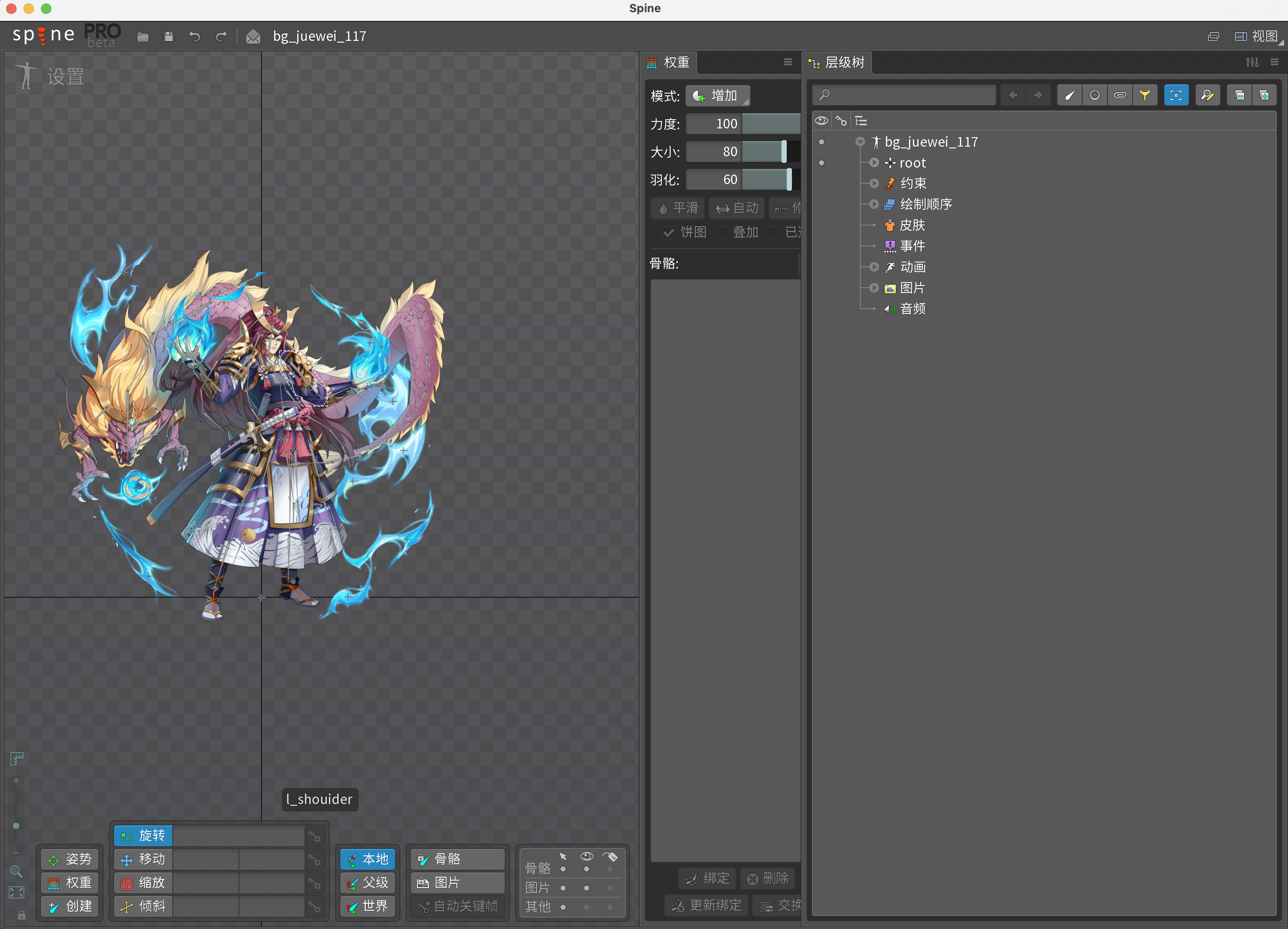Select the 层级树 panel tab
The image size is (1288, 929).
pyautogui.click(x=836, y=63)
